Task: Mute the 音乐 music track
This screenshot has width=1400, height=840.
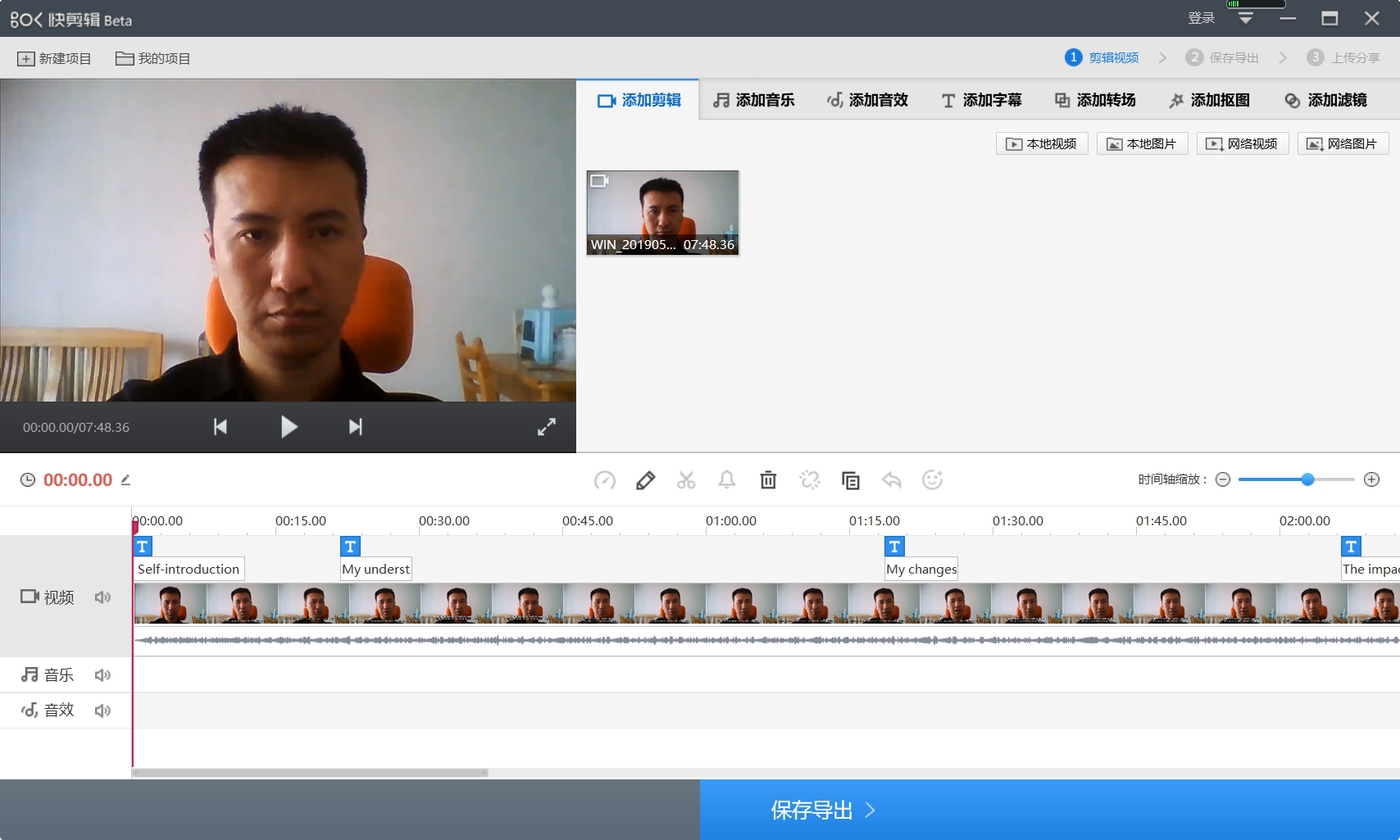Action: [102, 675]
